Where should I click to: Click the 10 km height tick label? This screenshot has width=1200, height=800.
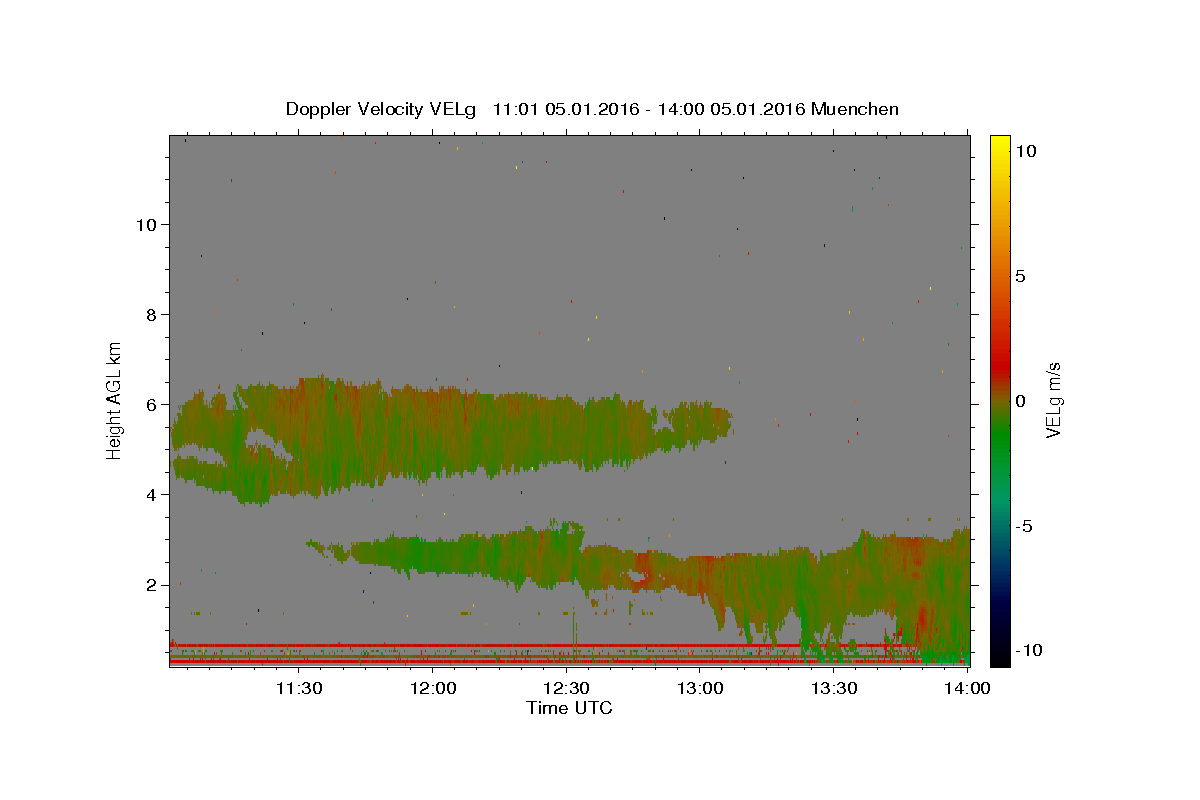[146, 224]
